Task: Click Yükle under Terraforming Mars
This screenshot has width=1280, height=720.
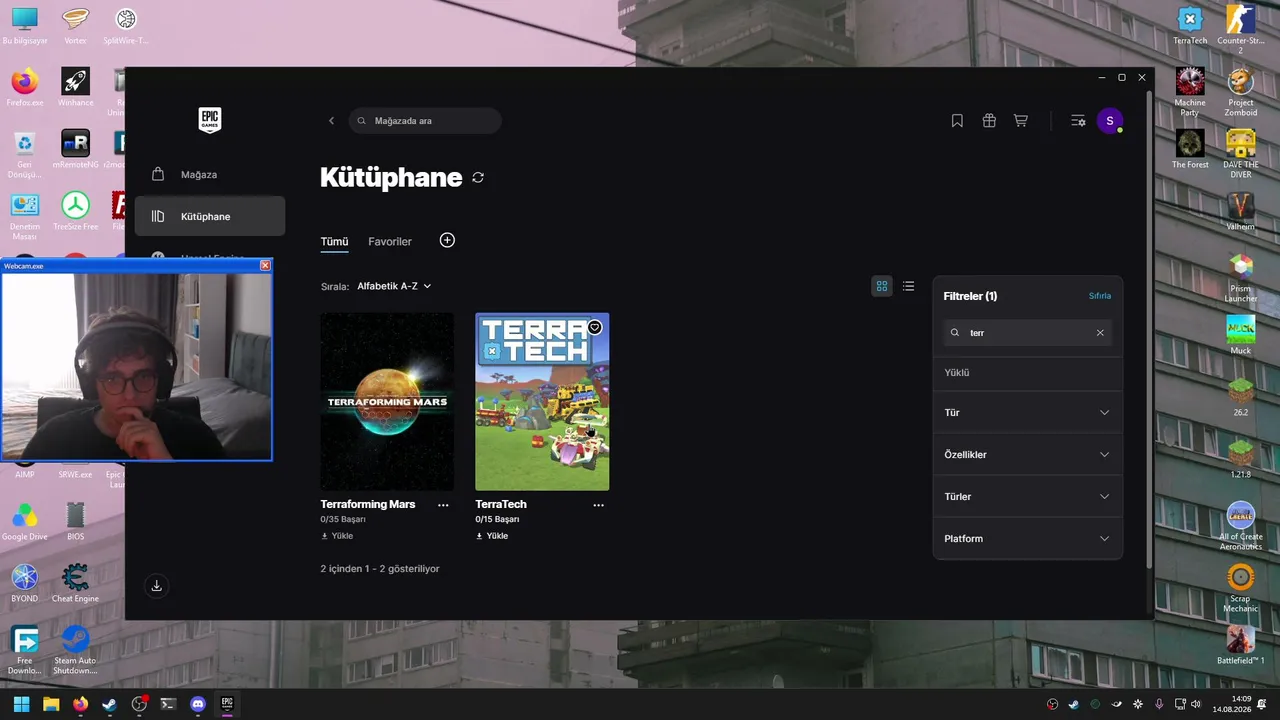Action: click(x=337, y=536)
